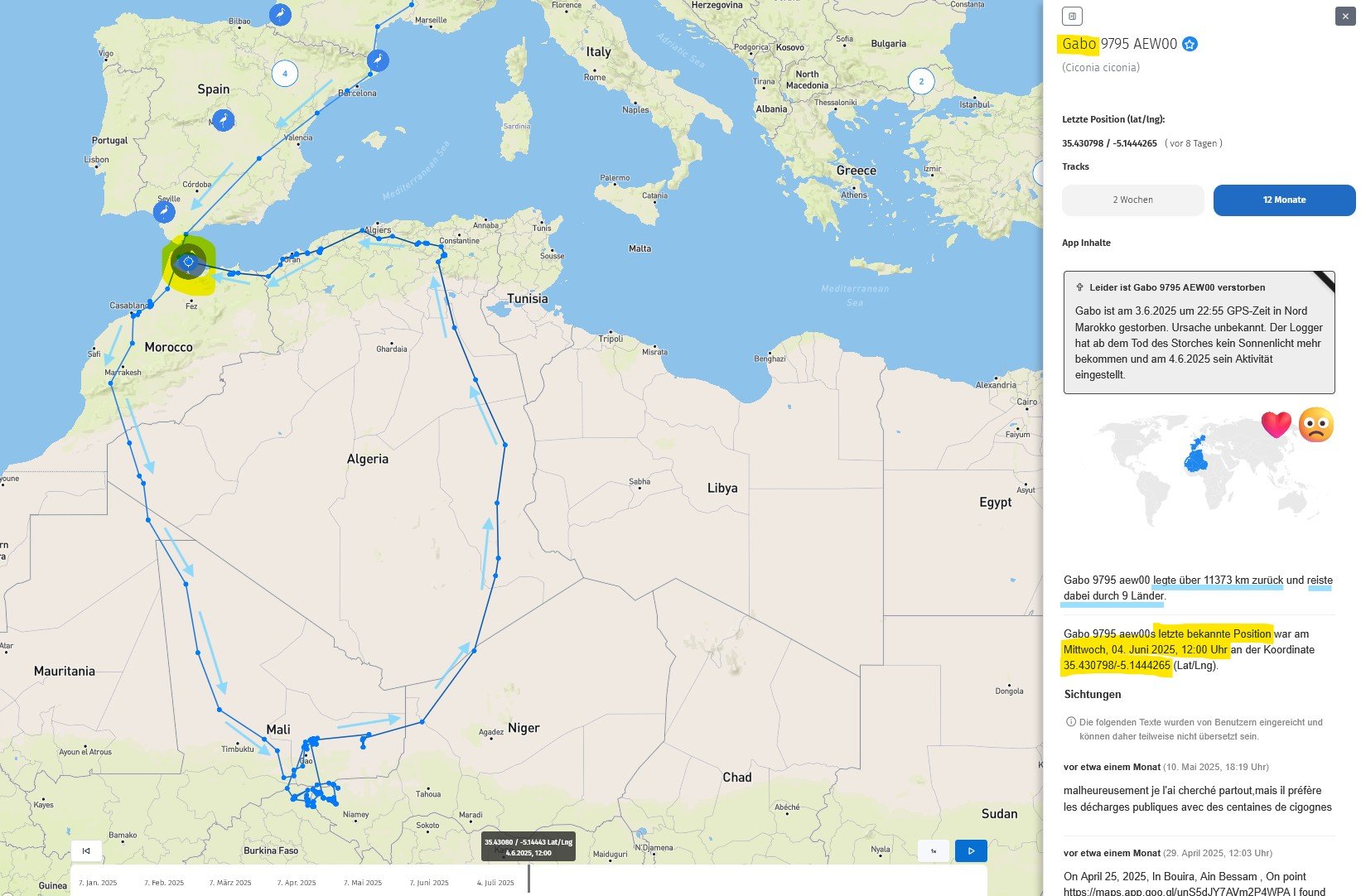Click the timeline at 7. Apr. 2025

[297, 883]
